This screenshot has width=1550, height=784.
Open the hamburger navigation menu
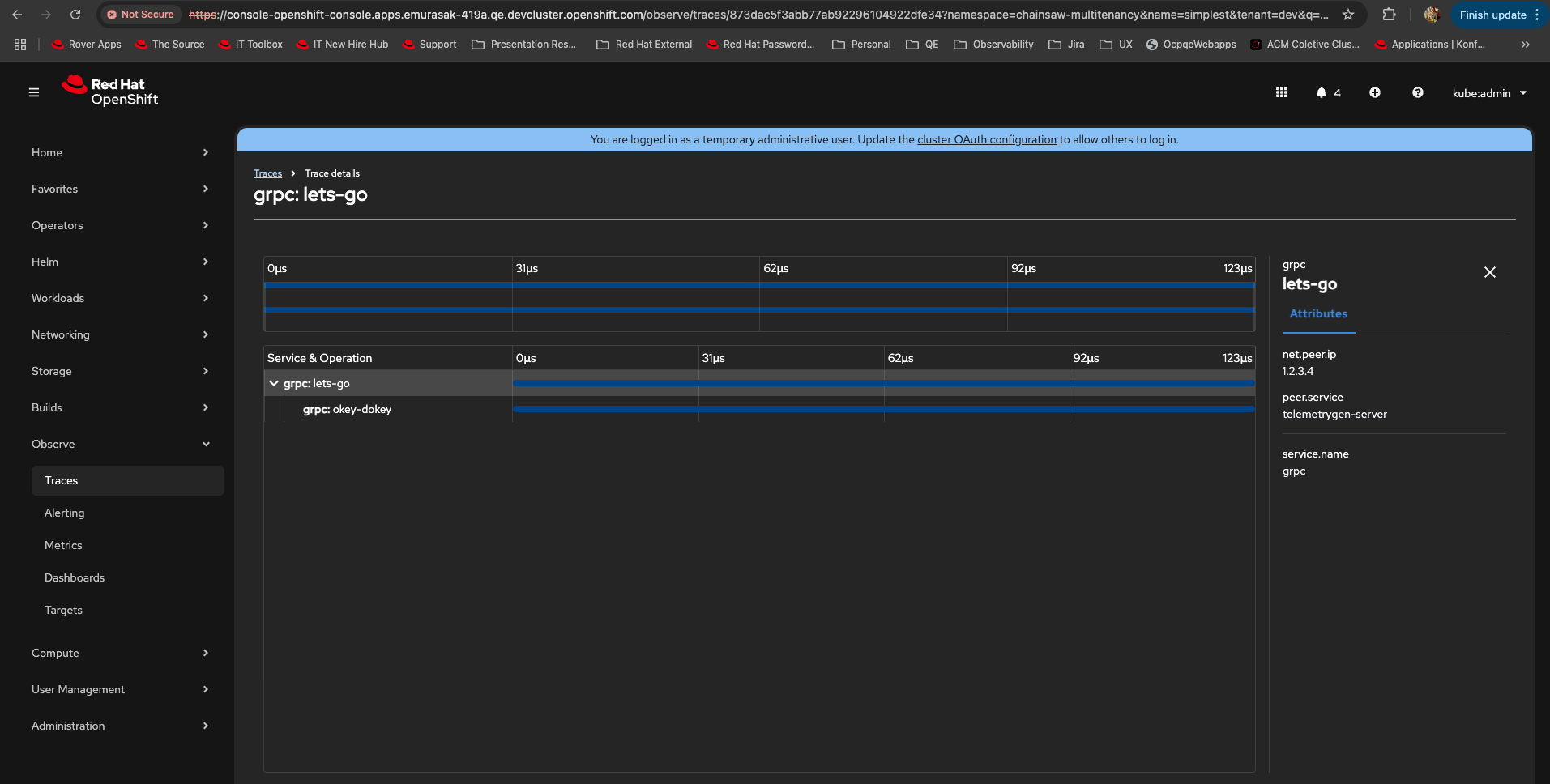34,93
